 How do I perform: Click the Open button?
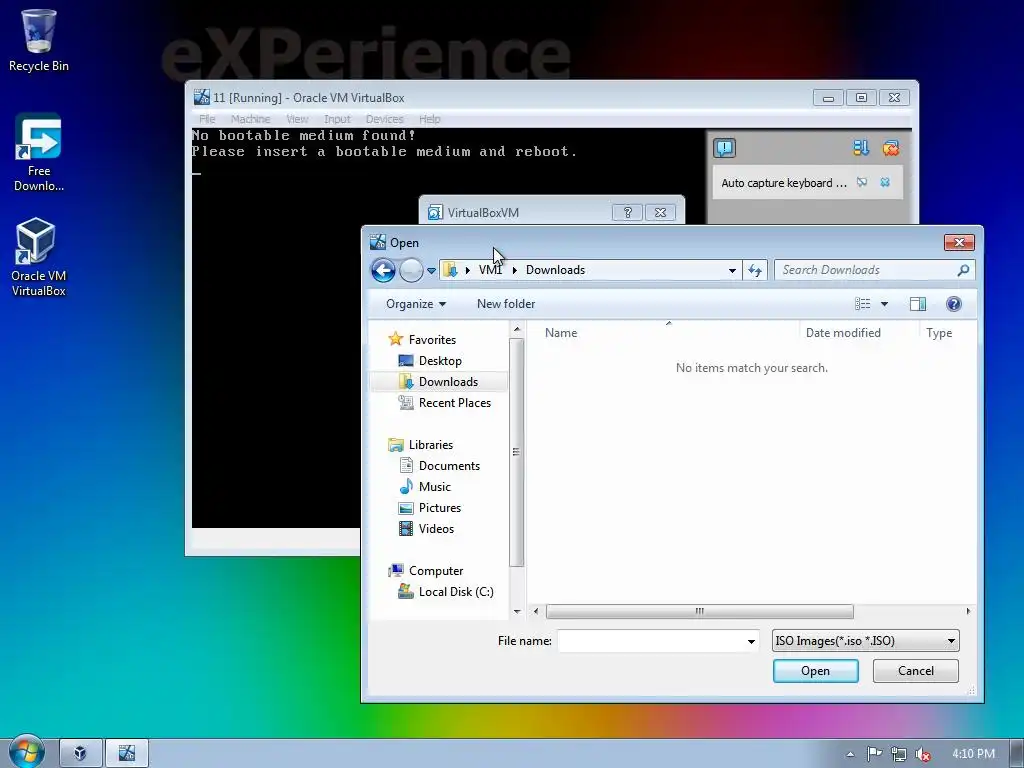point(816,671)
